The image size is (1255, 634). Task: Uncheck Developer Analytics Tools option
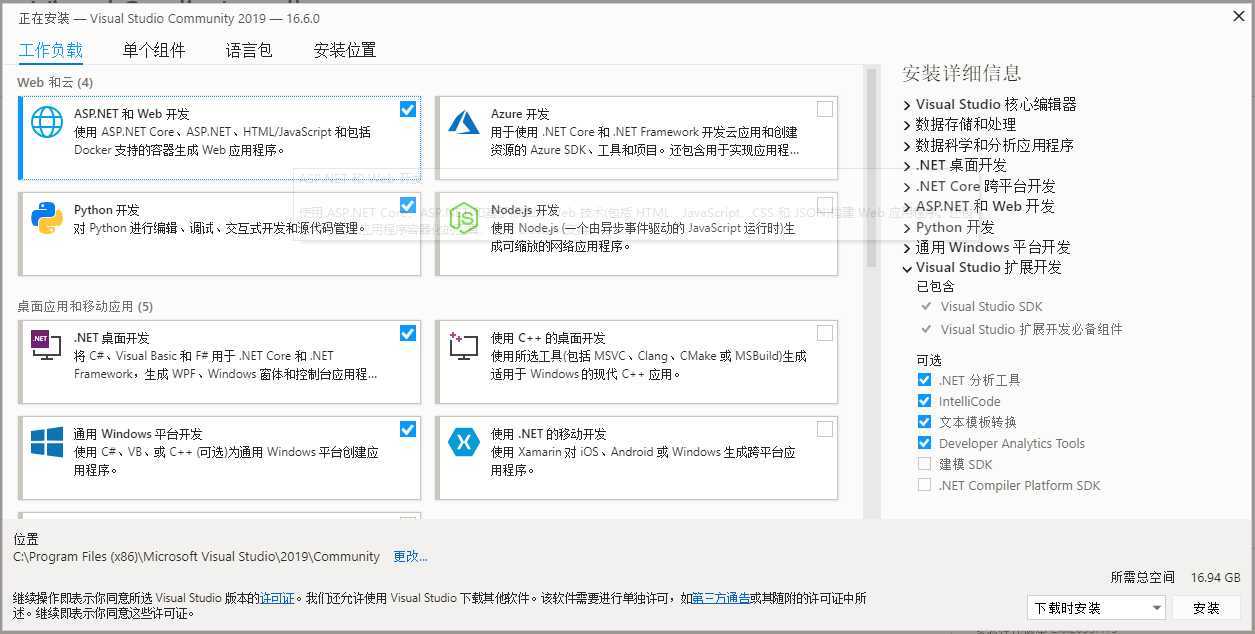pyautogui.click(x=924, y=443)
